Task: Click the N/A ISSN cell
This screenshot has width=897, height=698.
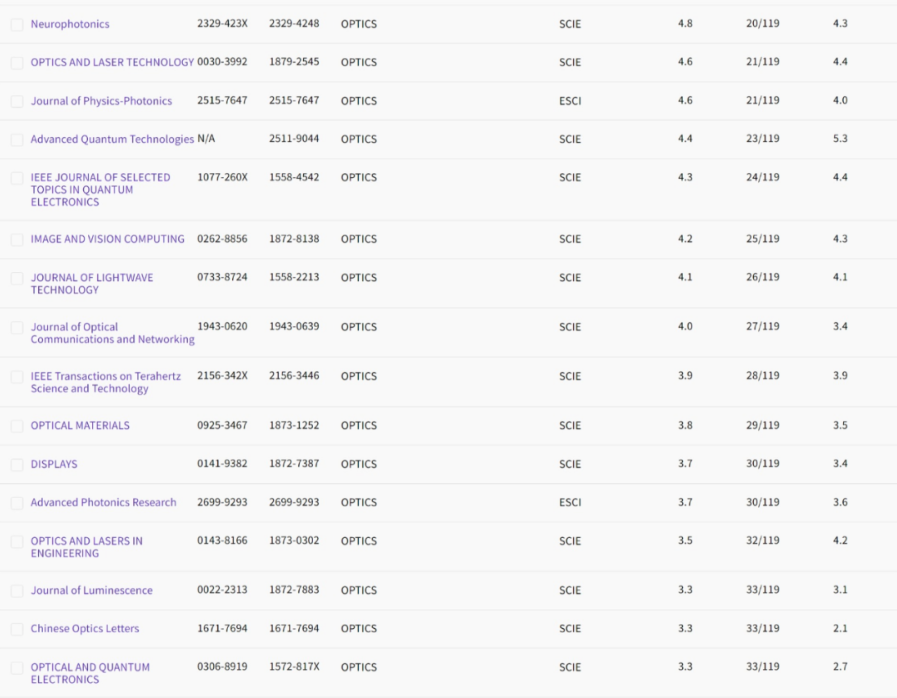Action: click(x=206, y=138)
